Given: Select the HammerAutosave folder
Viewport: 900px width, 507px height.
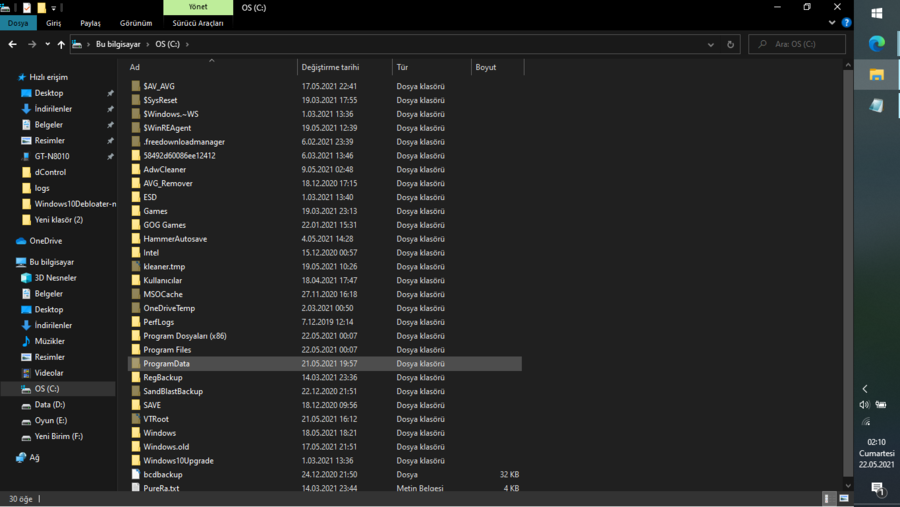Looking at the screenshot, I should tap(175, 239).
